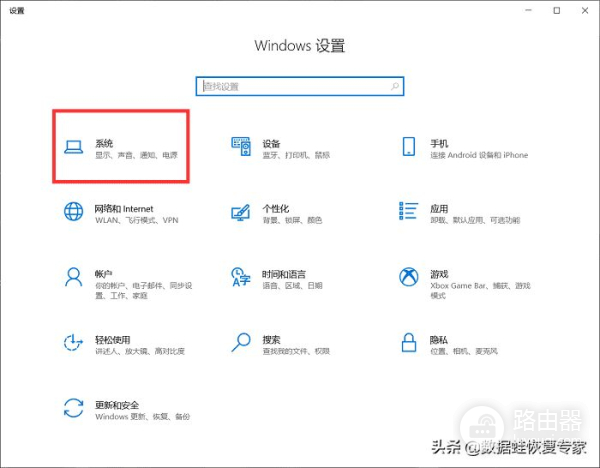Open the 个性化 settings title

pos(276,209)
